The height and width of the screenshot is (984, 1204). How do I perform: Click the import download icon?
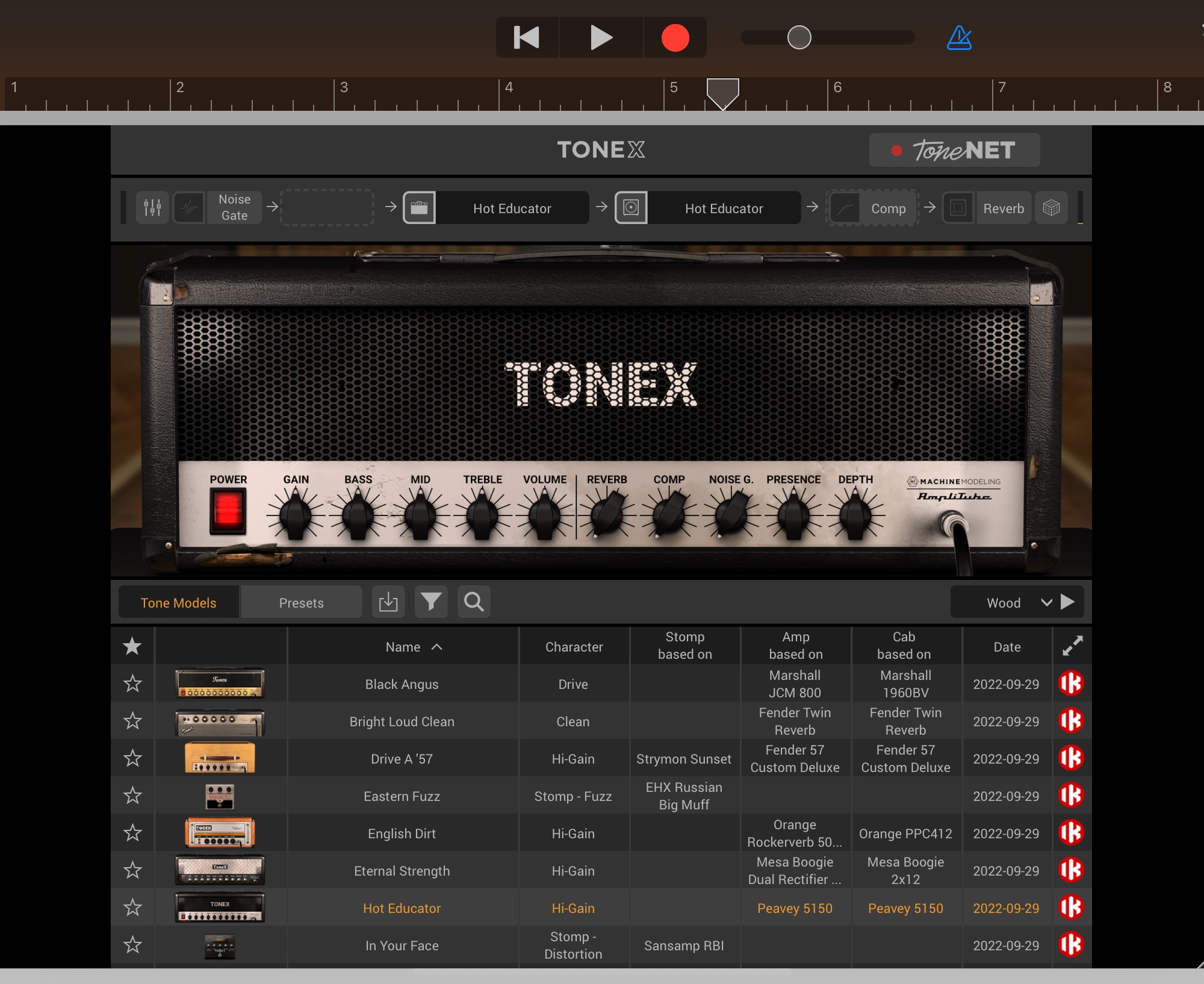(x=388, y=602)
